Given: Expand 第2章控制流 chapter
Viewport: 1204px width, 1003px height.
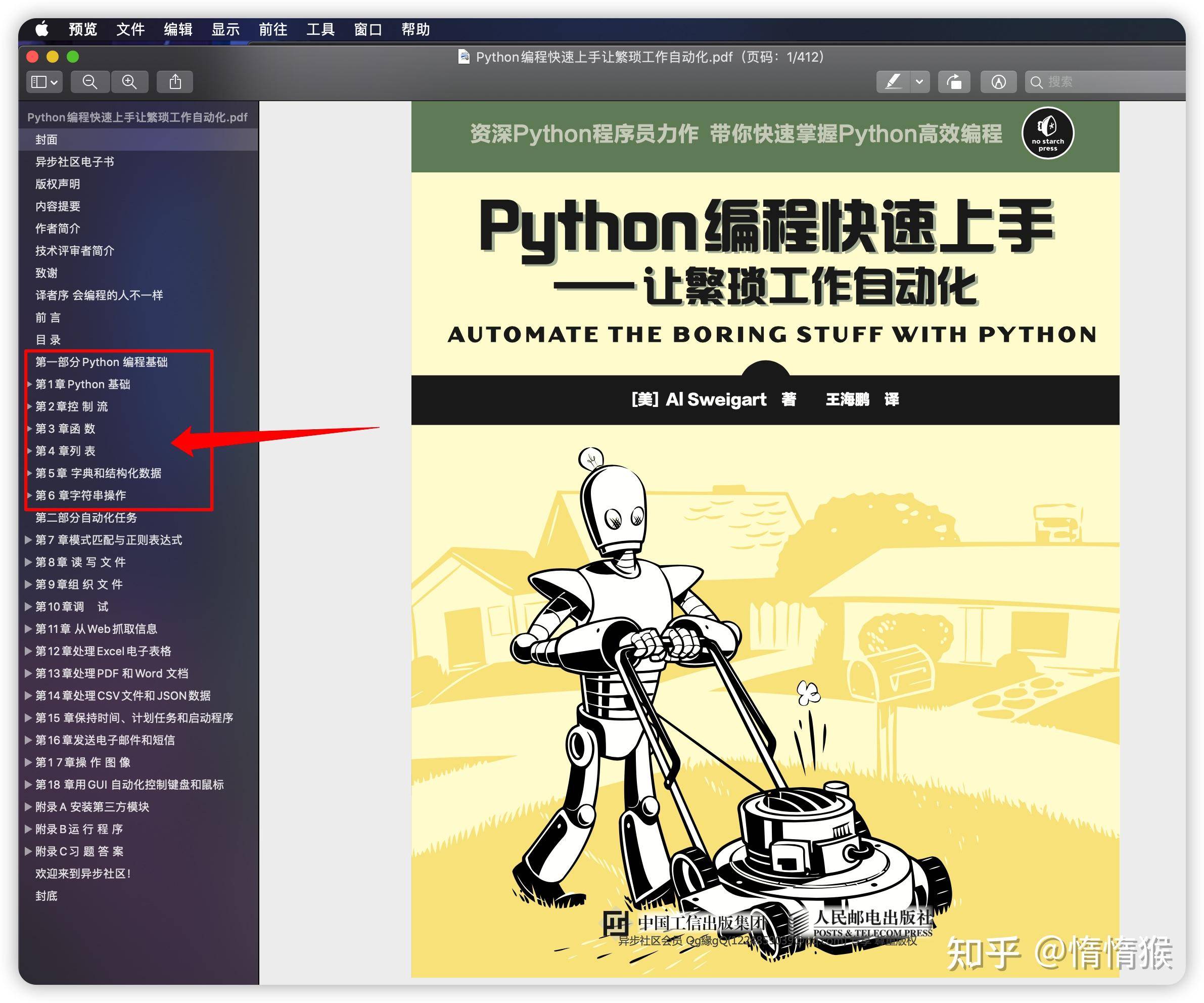Looking at the screenshot, I should click(29, 406).
